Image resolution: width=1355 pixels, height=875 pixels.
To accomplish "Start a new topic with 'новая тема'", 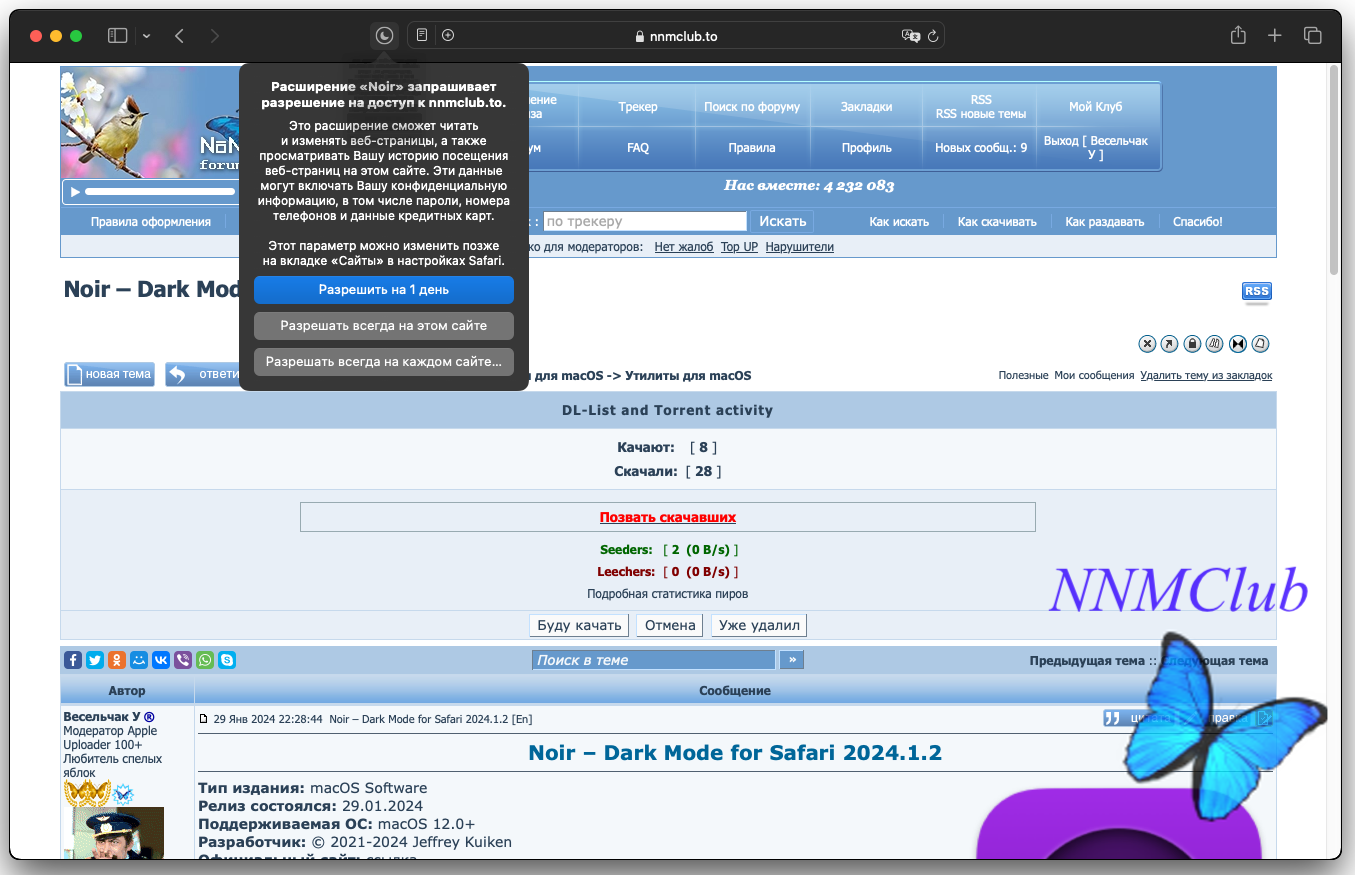I will (x=109, y=374).
